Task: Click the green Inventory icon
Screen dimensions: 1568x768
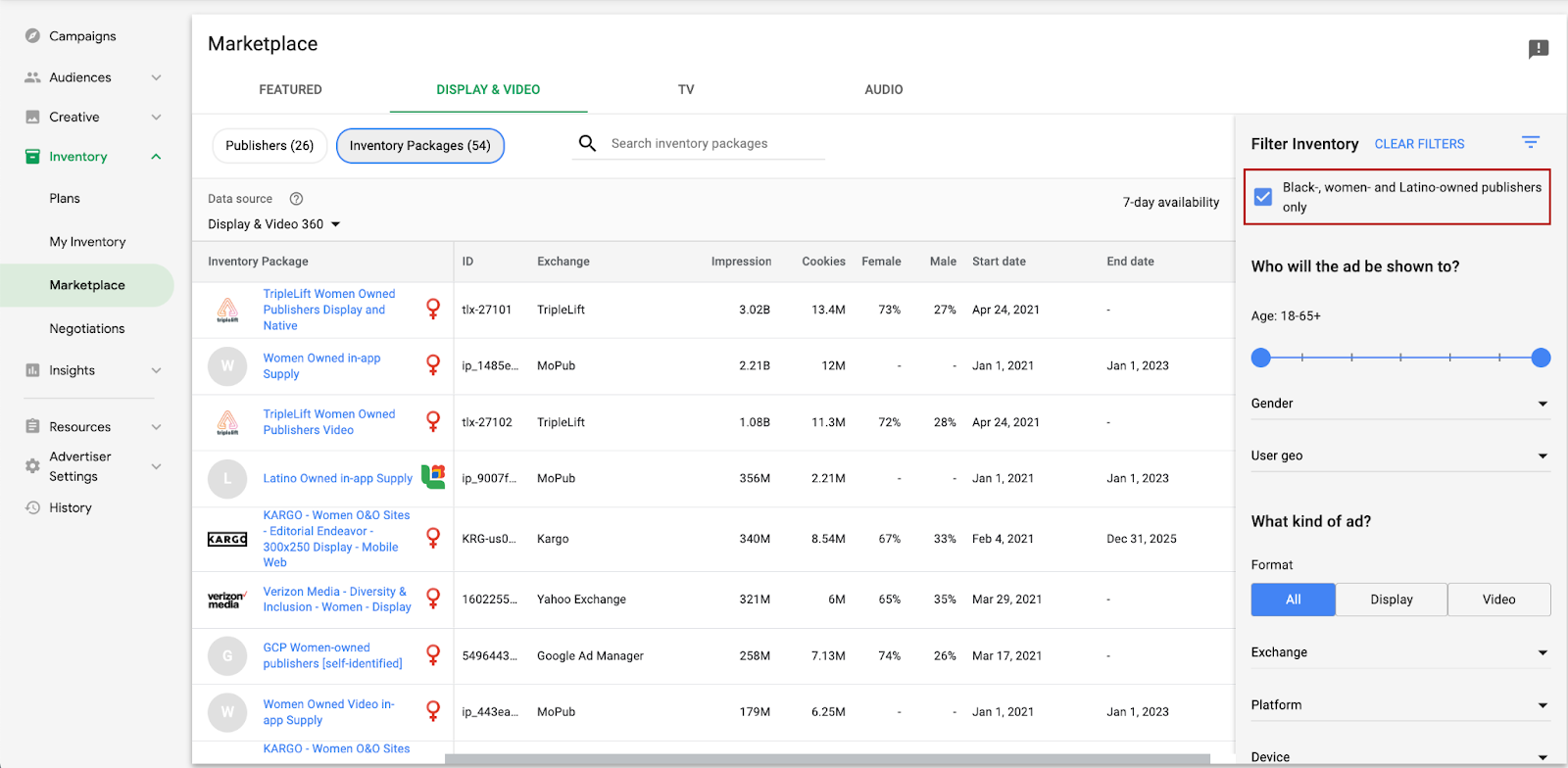Action: [32, 157]
